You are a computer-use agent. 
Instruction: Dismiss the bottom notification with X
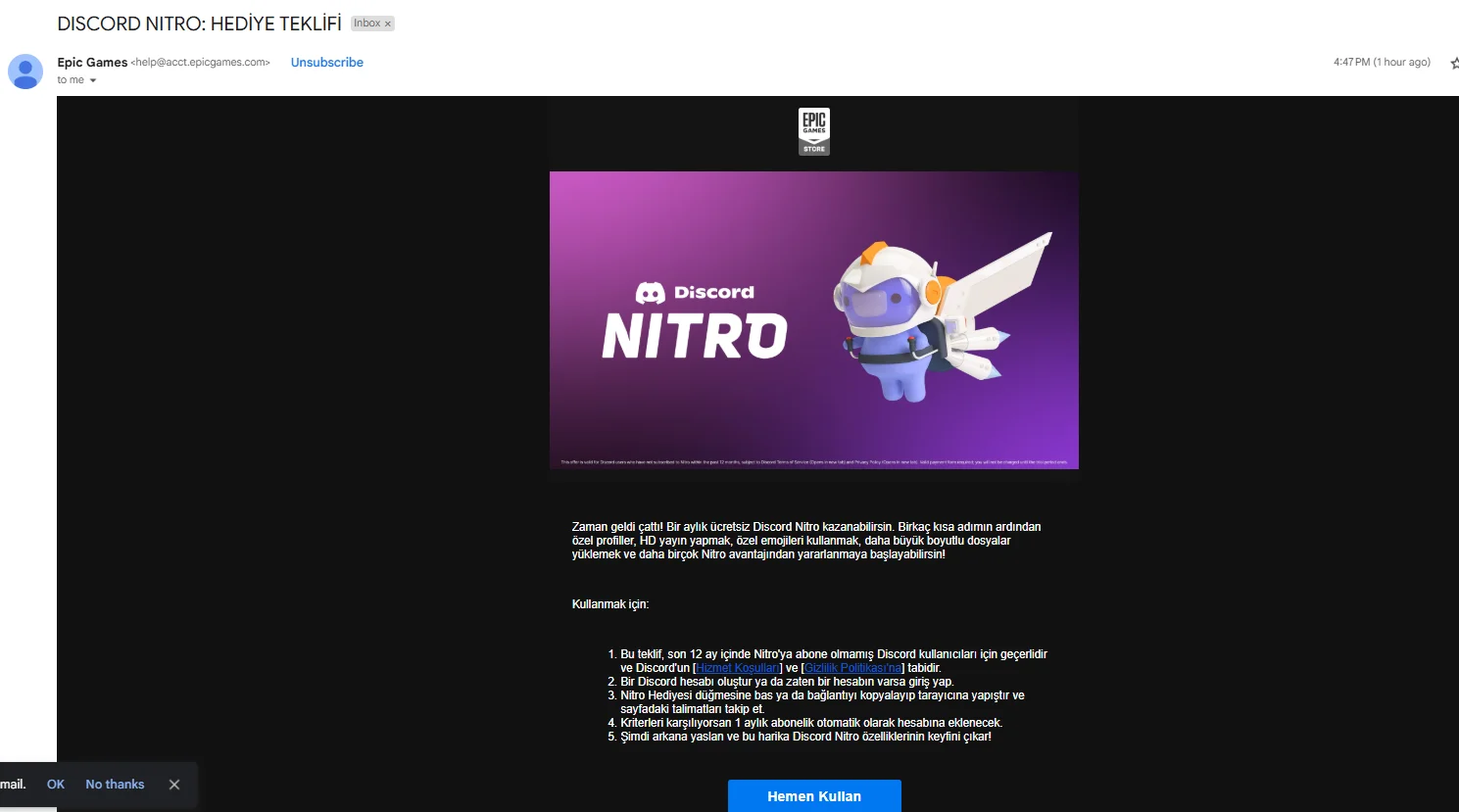[x=174, y=785]
